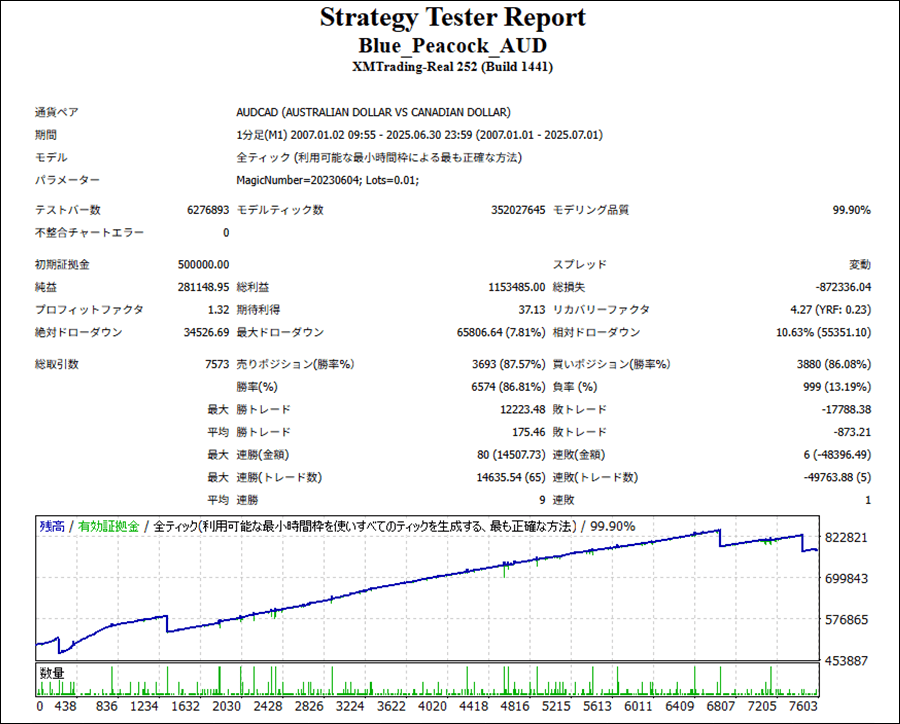The width and height of the screenshot is (900, 724).
Task: Click maximal consecutive profit '14635.54 (65)'
Action: (x=511, y=478)
